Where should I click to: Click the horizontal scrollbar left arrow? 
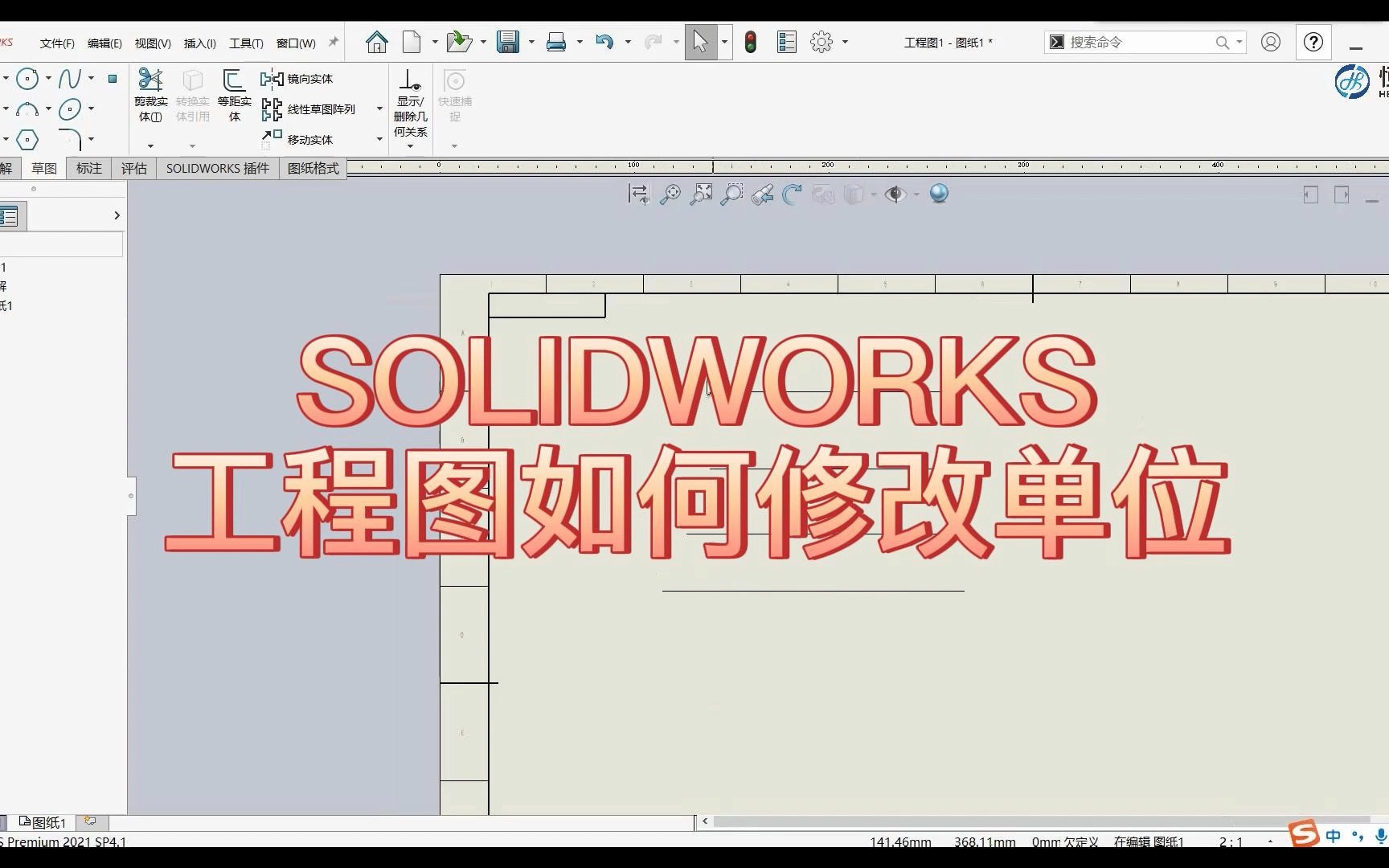pos(705,821)
